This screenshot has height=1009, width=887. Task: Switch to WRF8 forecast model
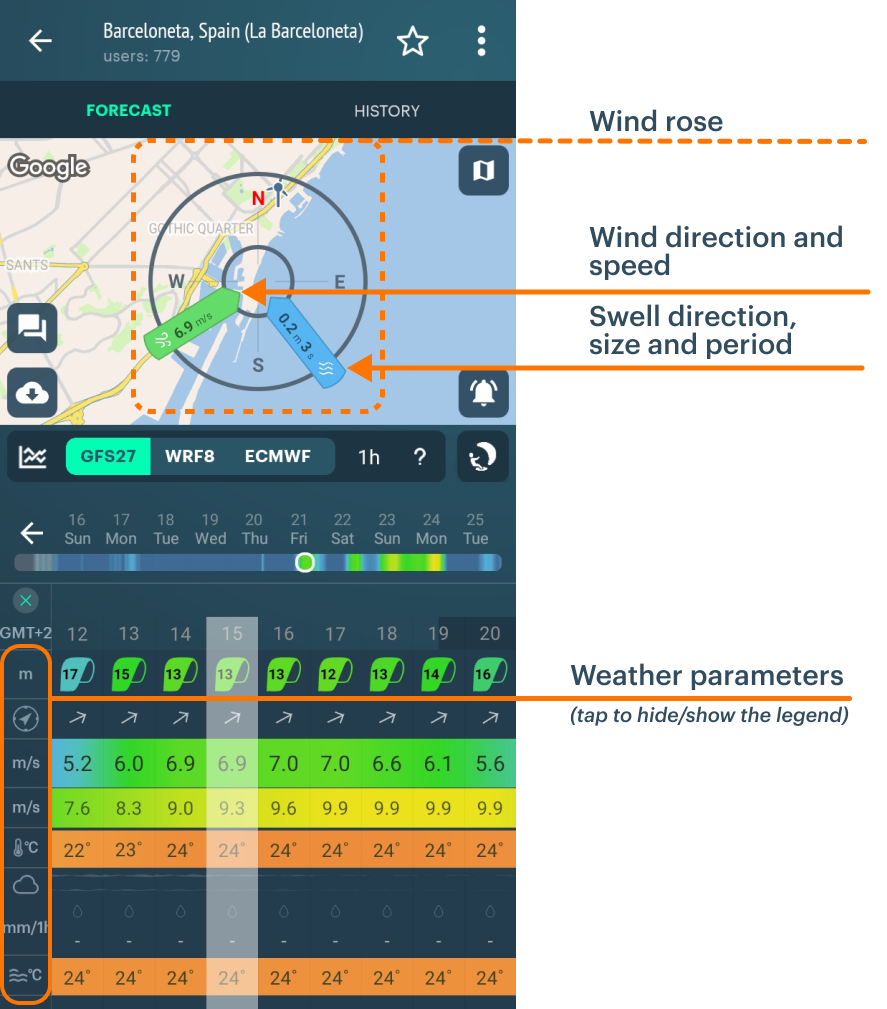(x=190, y=457)
